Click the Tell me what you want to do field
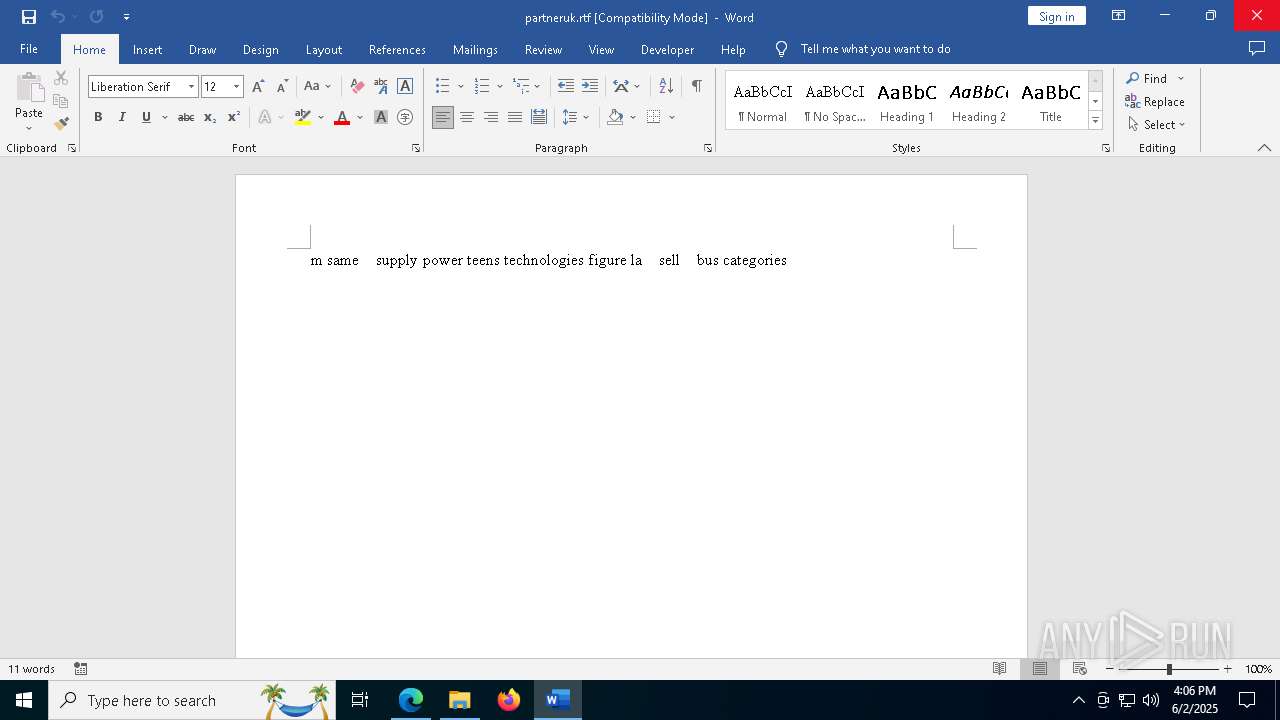The height and width of the screenshot is (720, 1280). pos(875,49)
